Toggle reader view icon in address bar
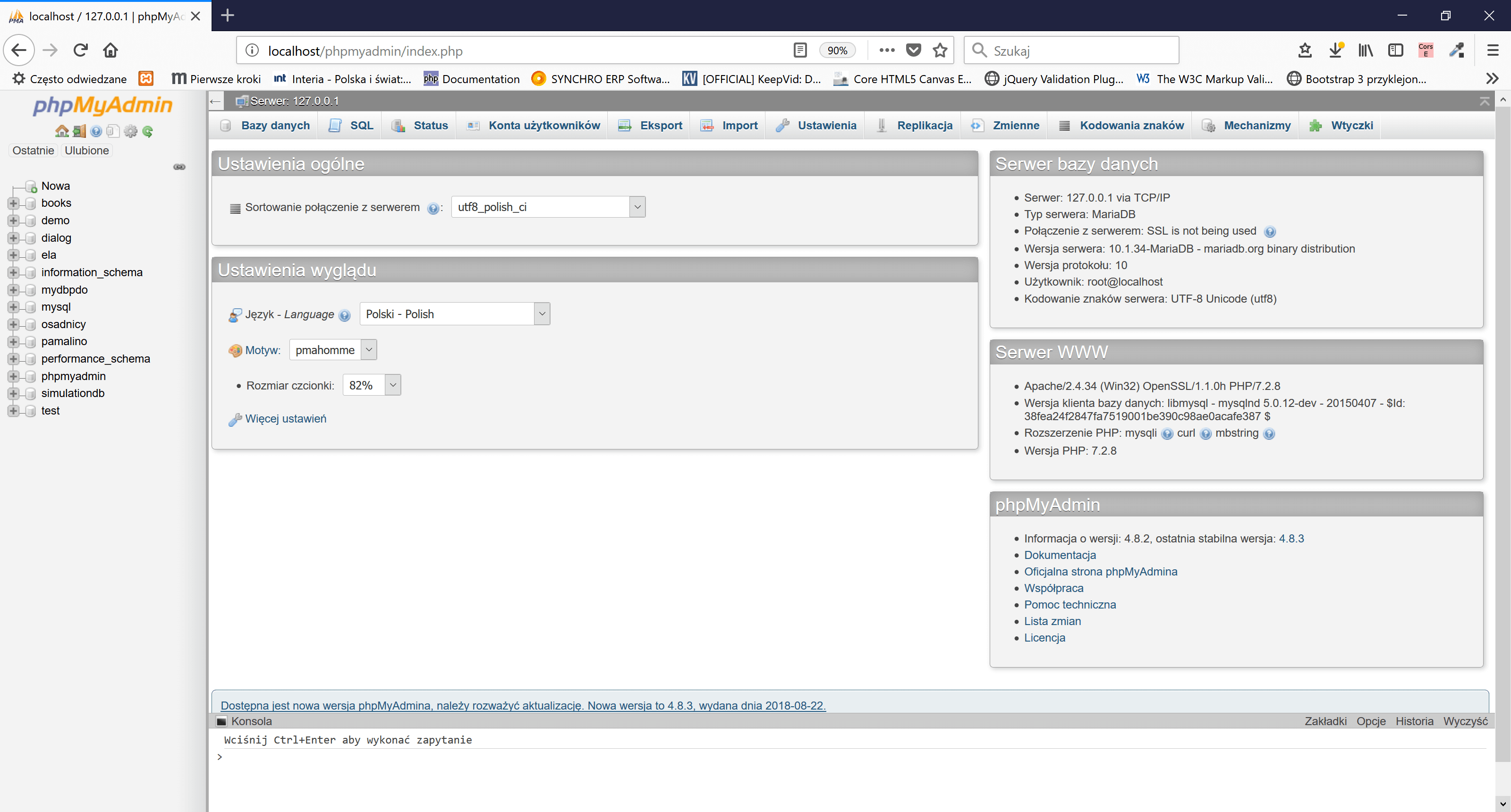This screenshot has height=812, width=1511. coord(800,51)
